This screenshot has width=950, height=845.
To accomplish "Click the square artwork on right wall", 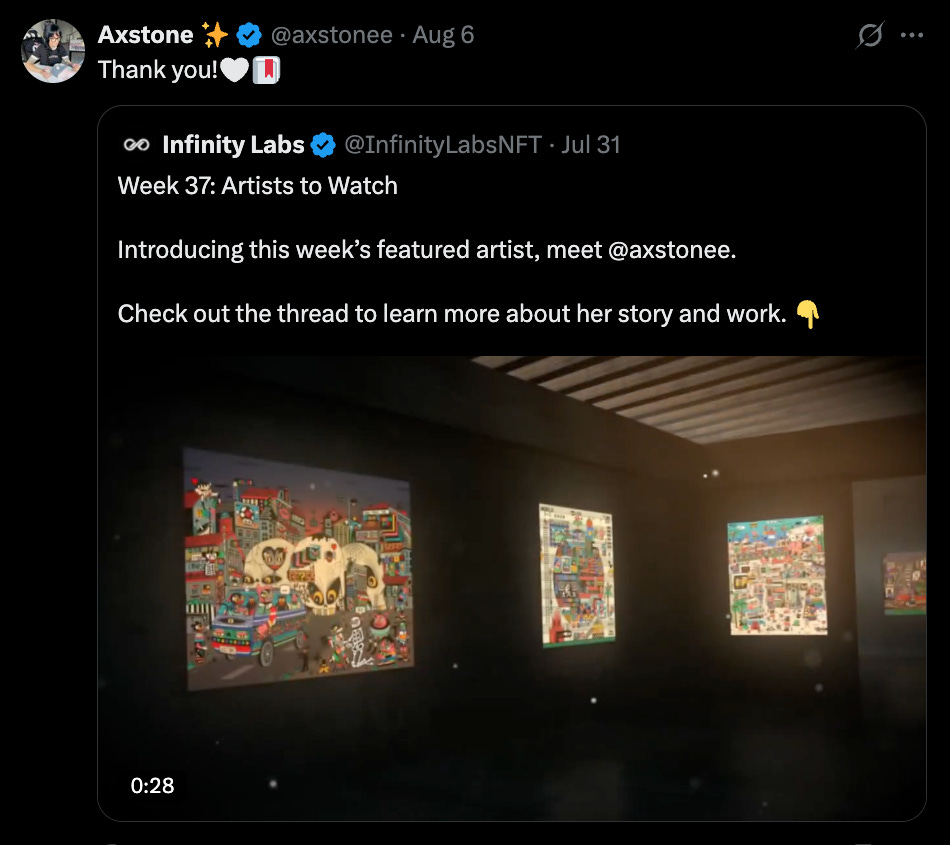I will (777, 575).
